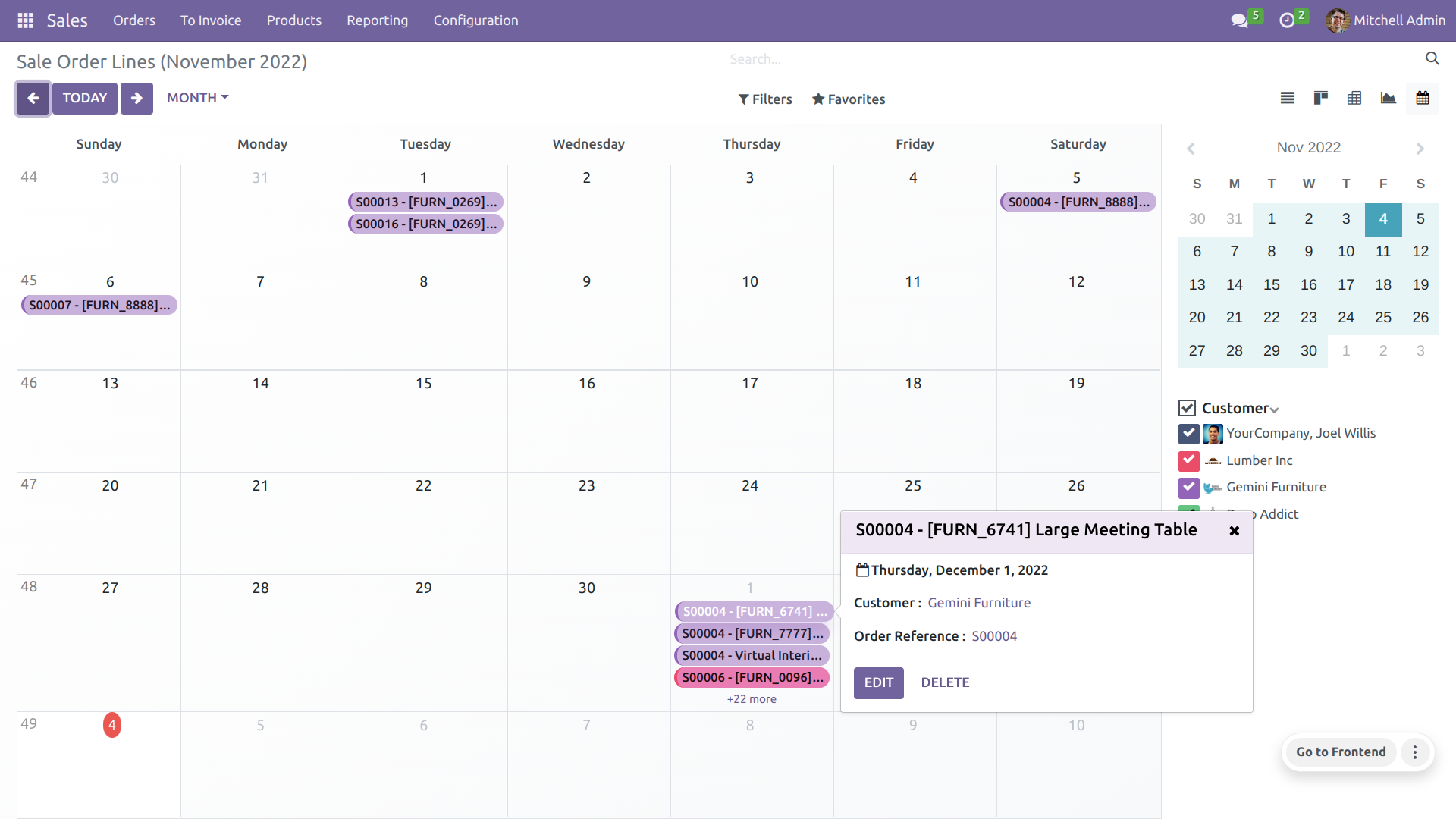1456x819 pixels.
Task: Click the search magnifier icon
Action: tap(1432, 58)
